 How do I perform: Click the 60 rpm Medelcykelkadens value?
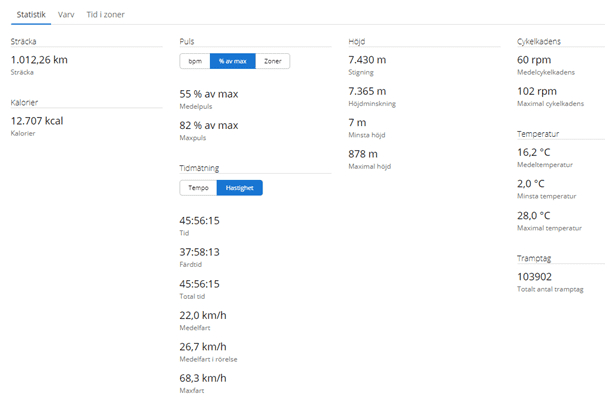(534, 60)
